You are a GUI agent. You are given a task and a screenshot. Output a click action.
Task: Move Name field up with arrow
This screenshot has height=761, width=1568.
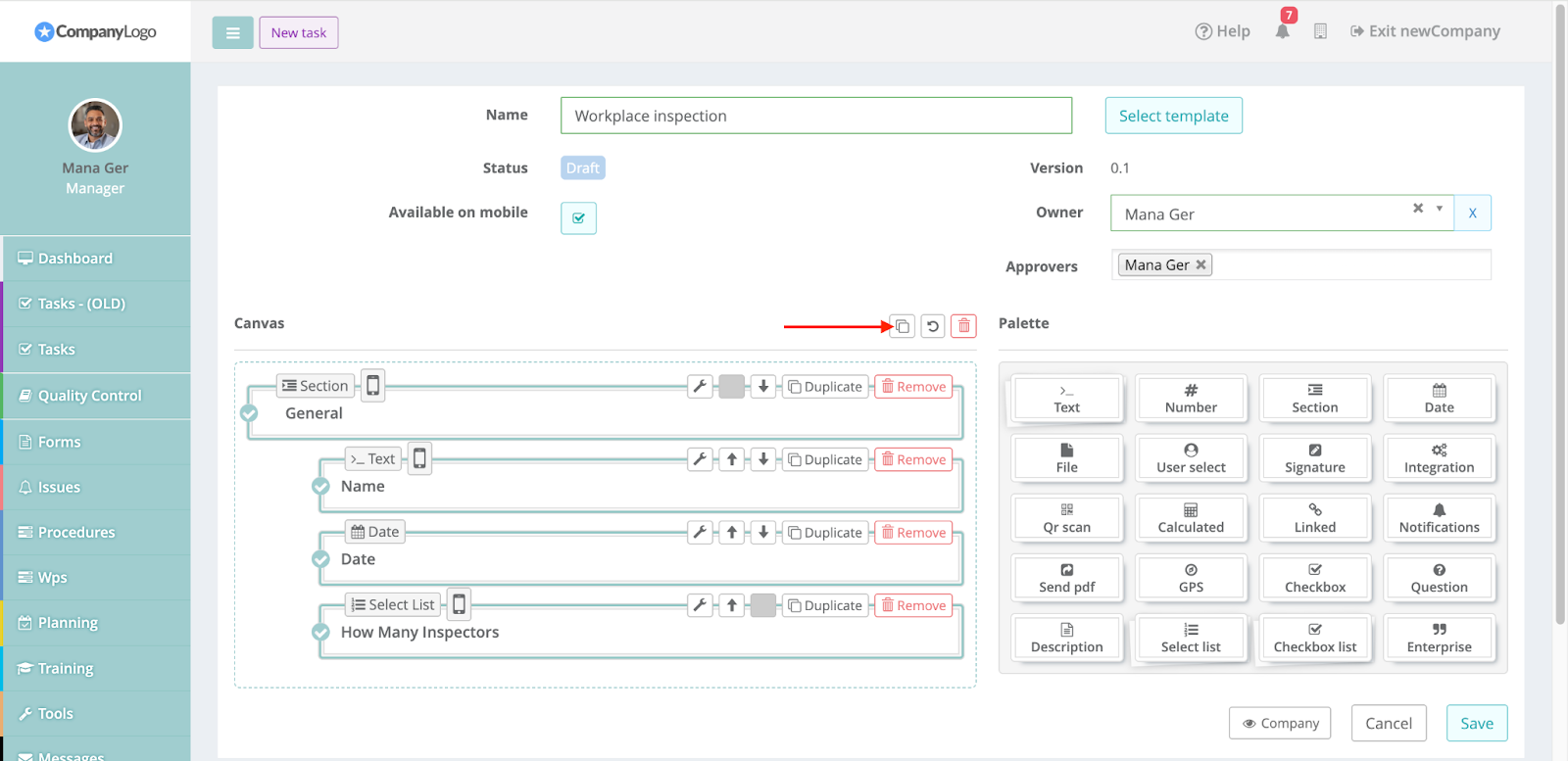tap(732, 459)
